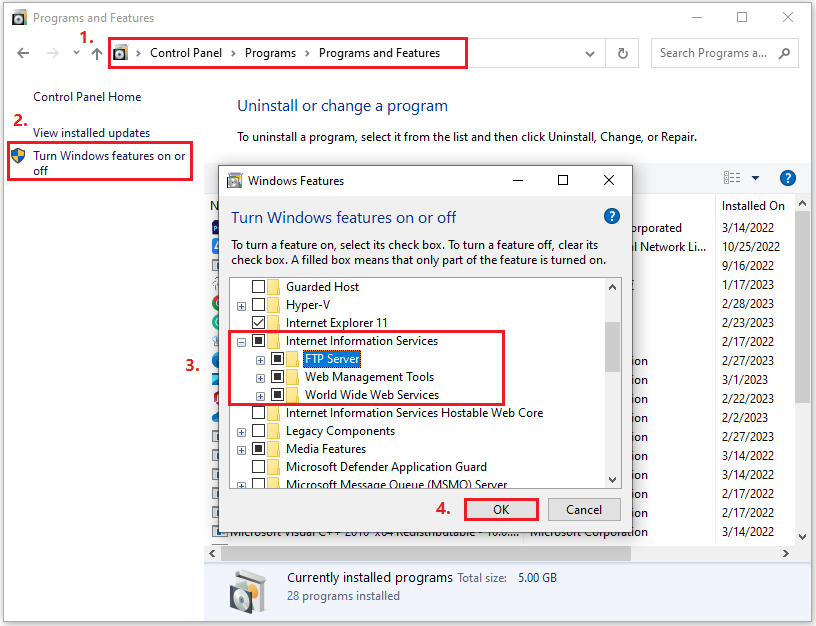816x626 pixels.
Task: Click the Internet Explorer 11 folder icon
Action: (x=274, y=323)
